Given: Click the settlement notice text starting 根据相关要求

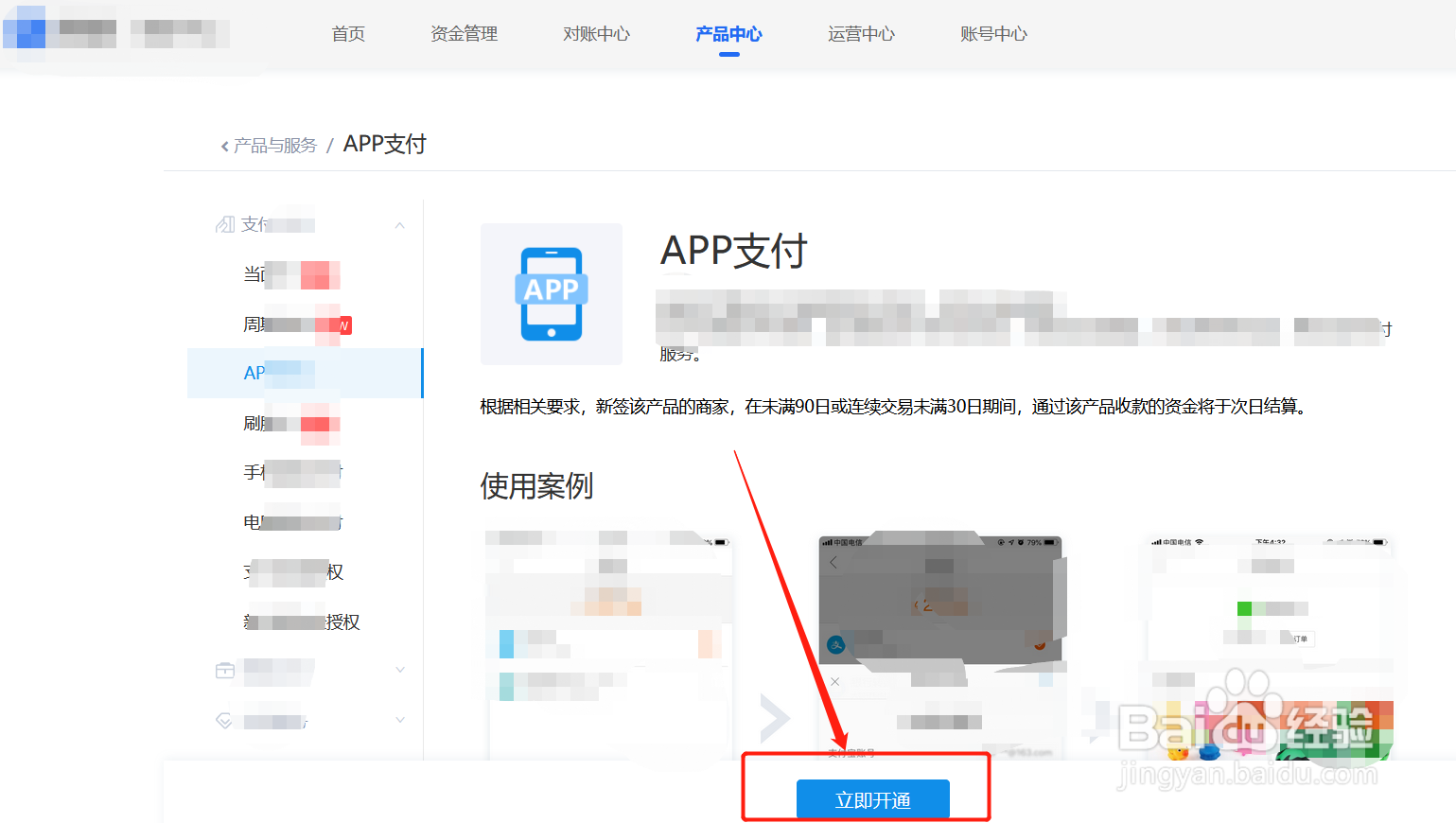Looking at the screenshot, I should point(893,407).
